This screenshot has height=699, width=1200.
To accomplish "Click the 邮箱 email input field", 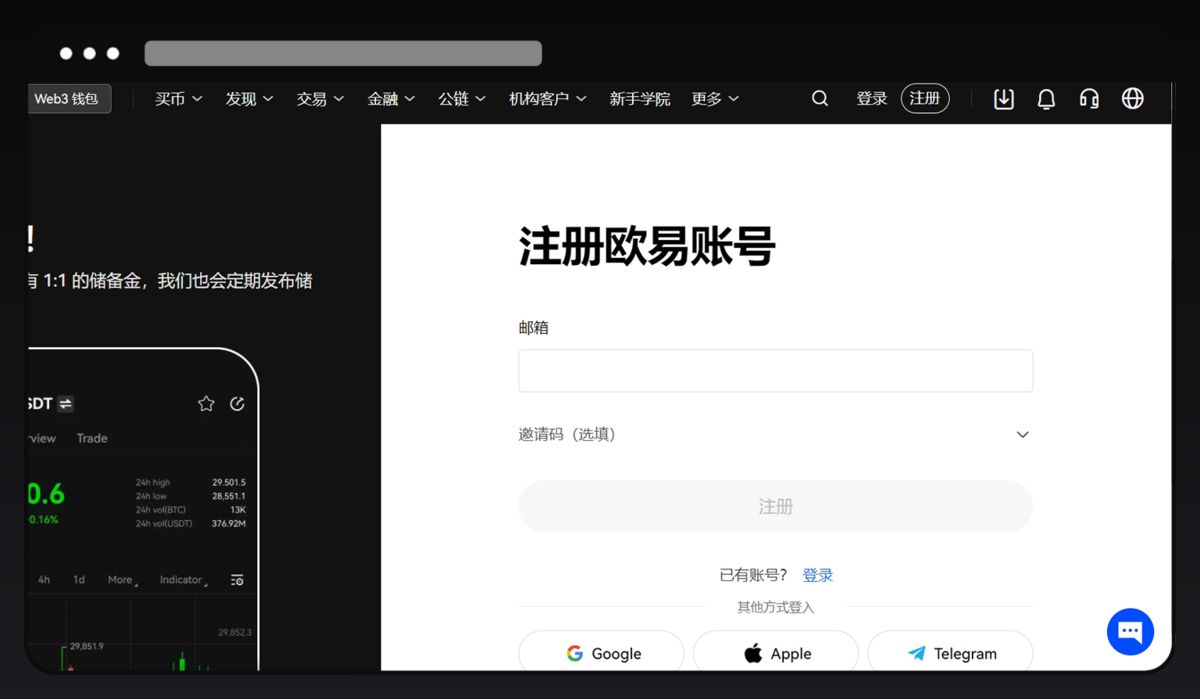I will tap(775, 371).
